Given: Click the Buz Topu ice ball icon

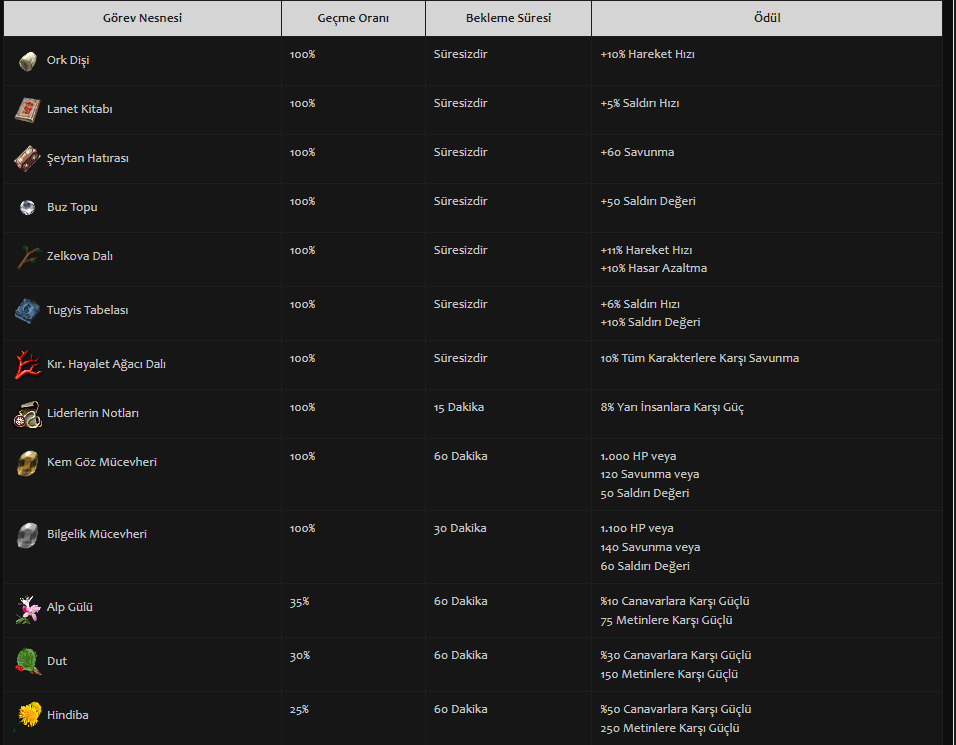Looking at the screenshot, I should pyautogui.click(x=27, y=207).
